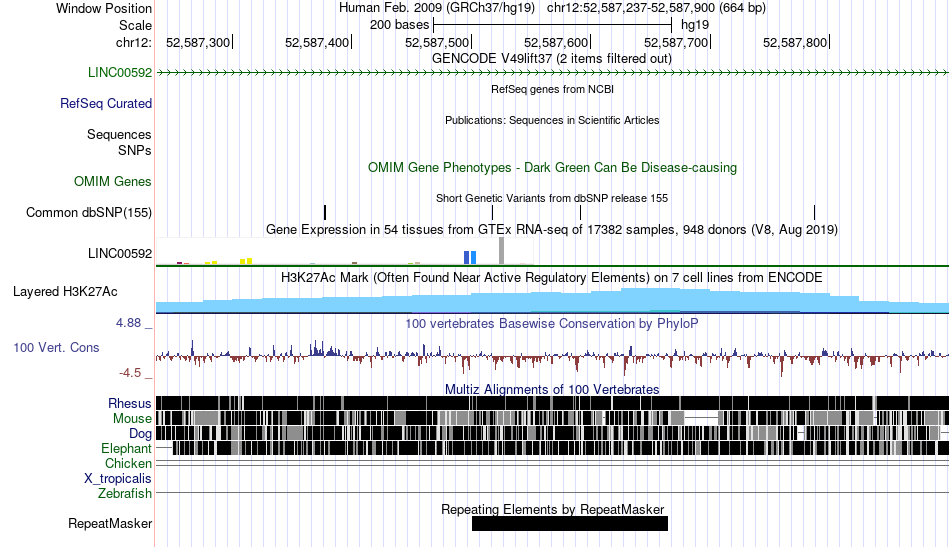Click the RefSeq genes from NCBI title
The height and width of the screenshot is (547, 950).
coord(552,89)
